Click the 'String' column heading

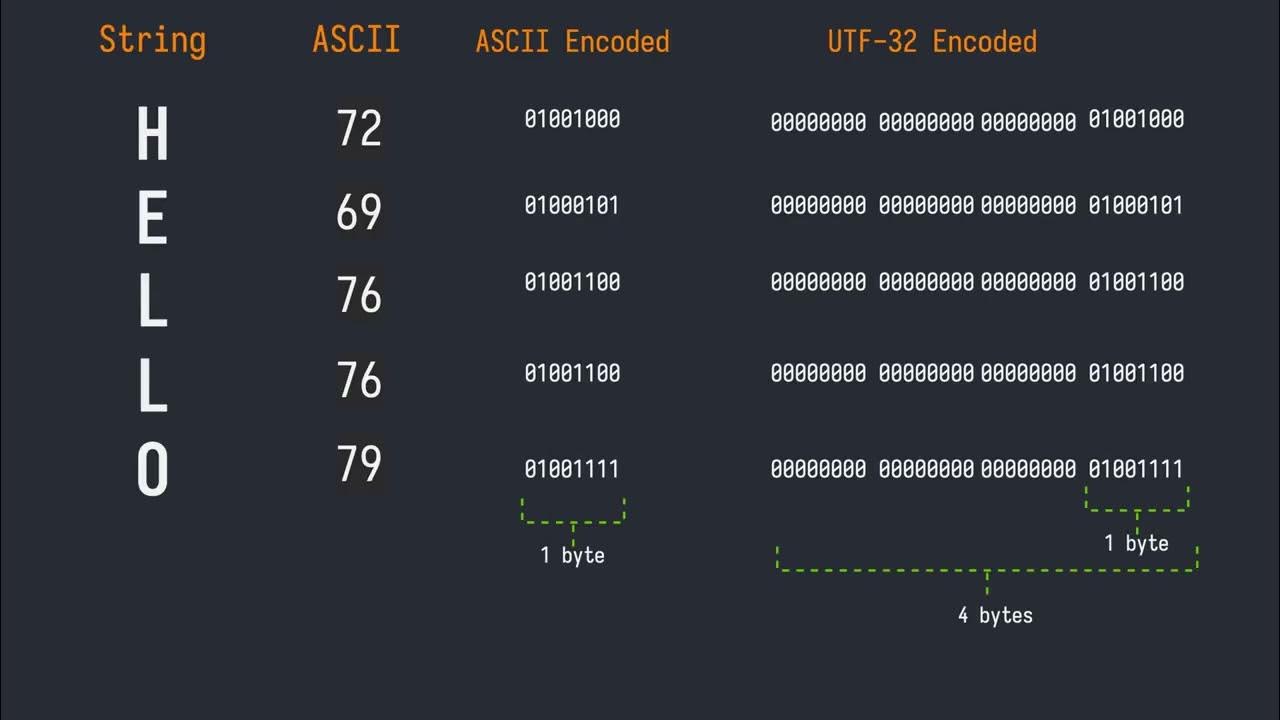coord(152,41)
